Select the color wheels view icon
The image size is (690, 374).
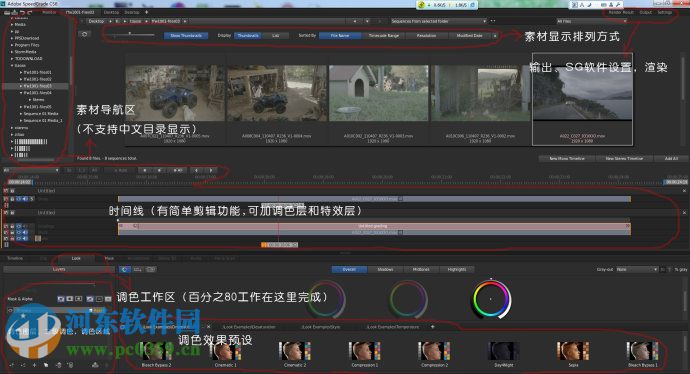(x=125, y=269)
